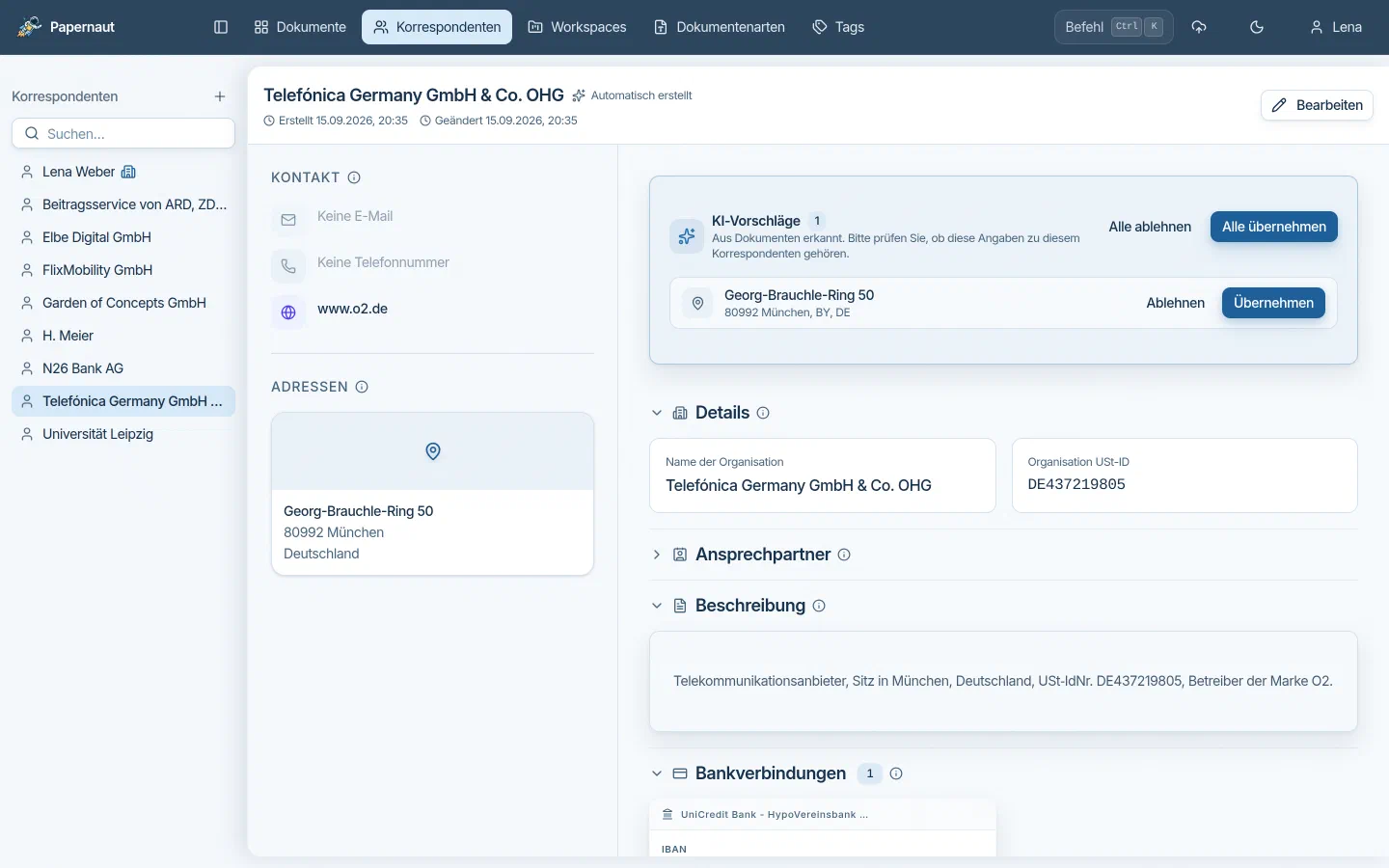
Task: Accept the Georg-Brauchle-Ring address suggestion
Action: coord(1273,303)
